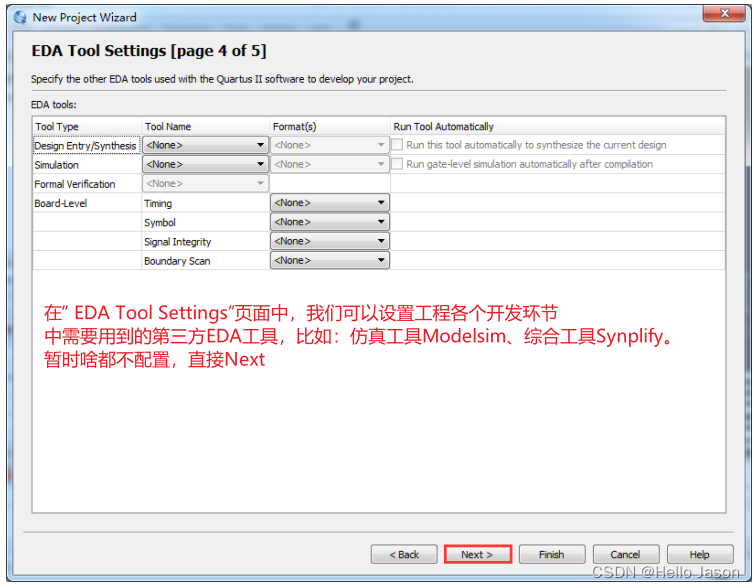Click the Quartus globe icon in title bar

tap(20, 17)
